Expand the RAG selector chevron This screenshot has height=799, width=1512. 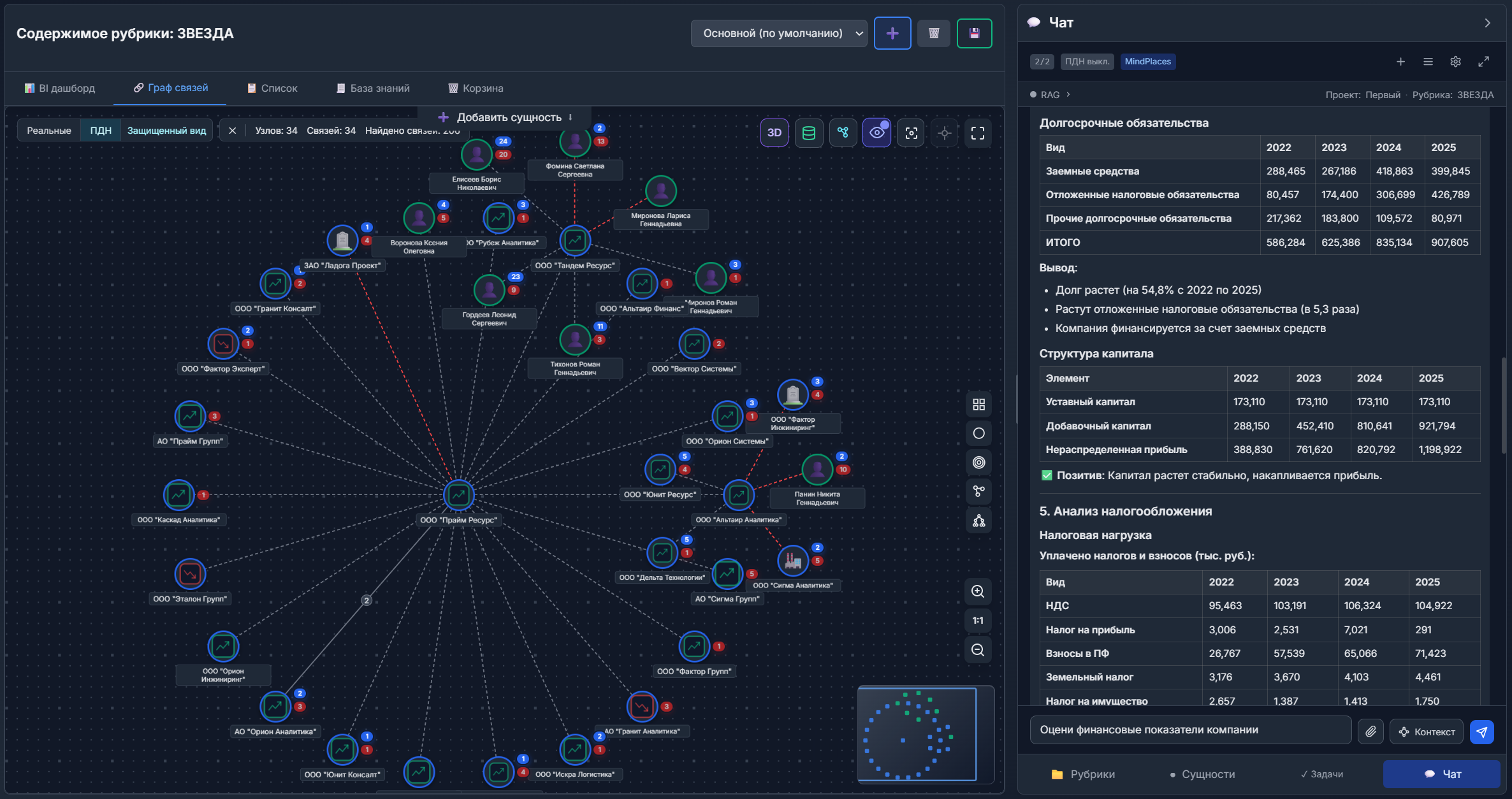1068,94
